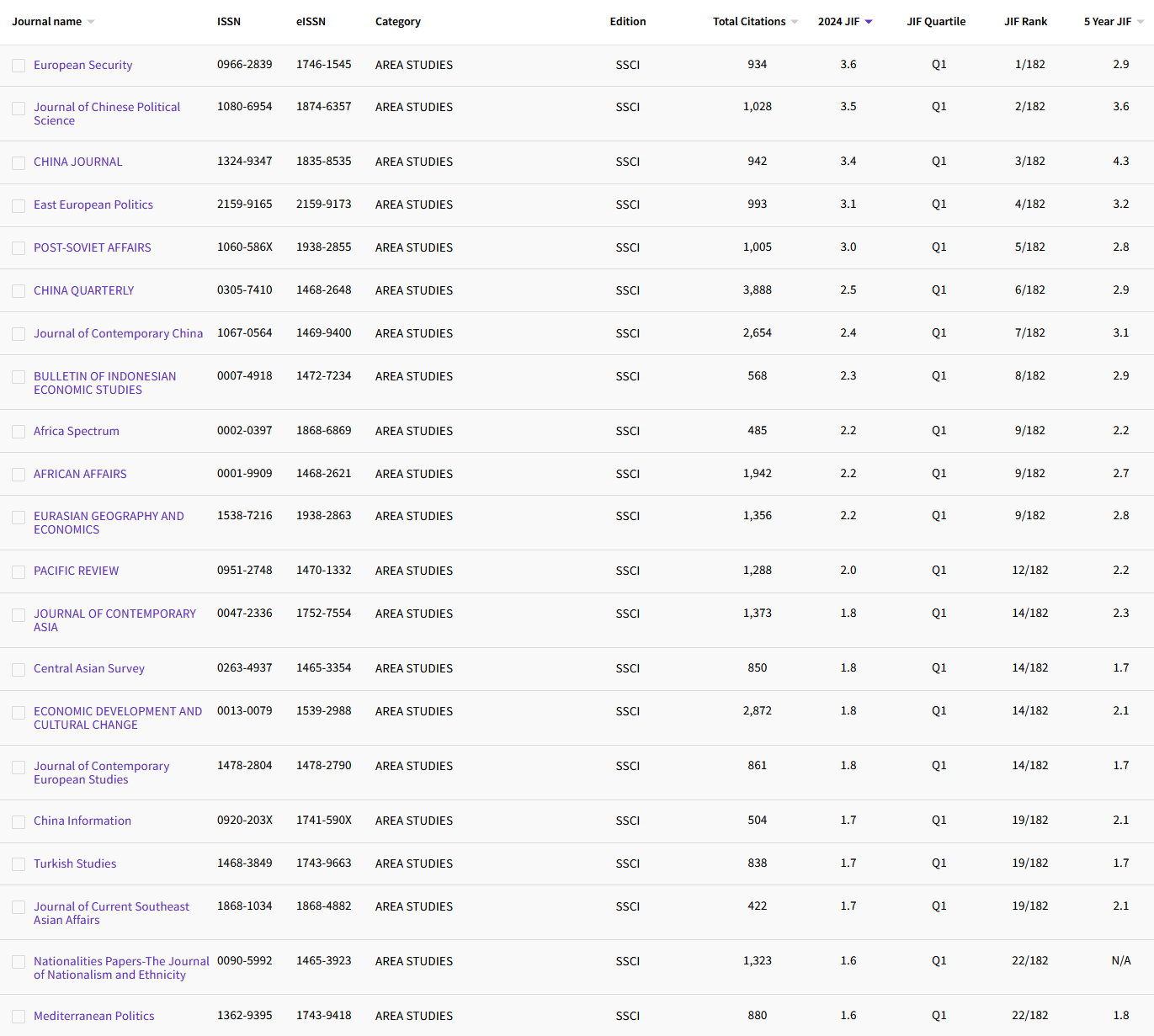Click the eISSN column header

311,22
